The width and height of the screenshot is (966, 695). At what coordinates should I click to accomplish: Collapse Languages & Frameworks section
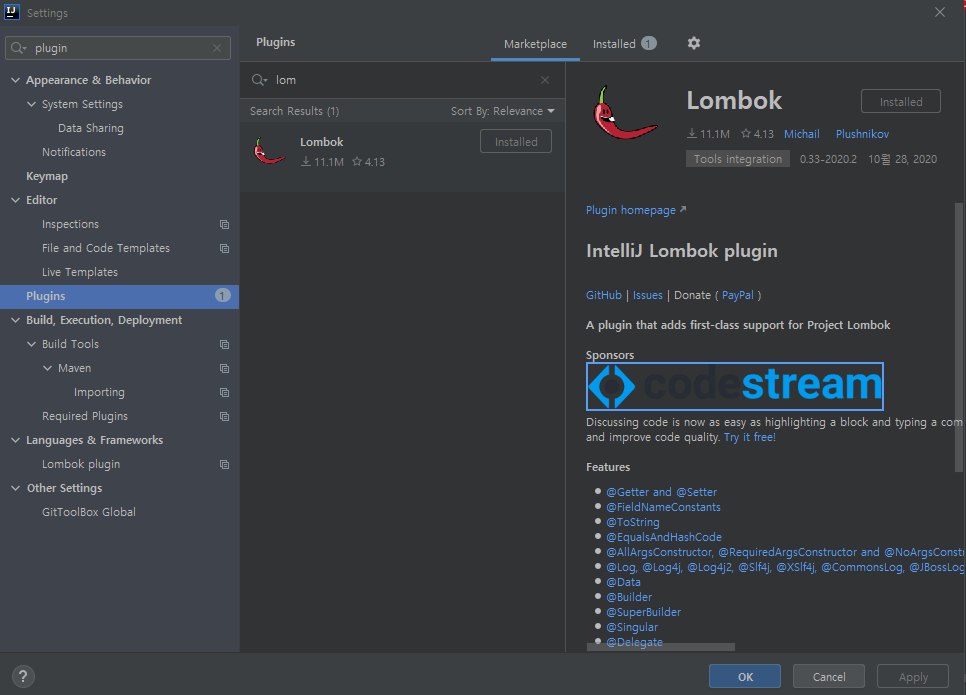[15, 441]
